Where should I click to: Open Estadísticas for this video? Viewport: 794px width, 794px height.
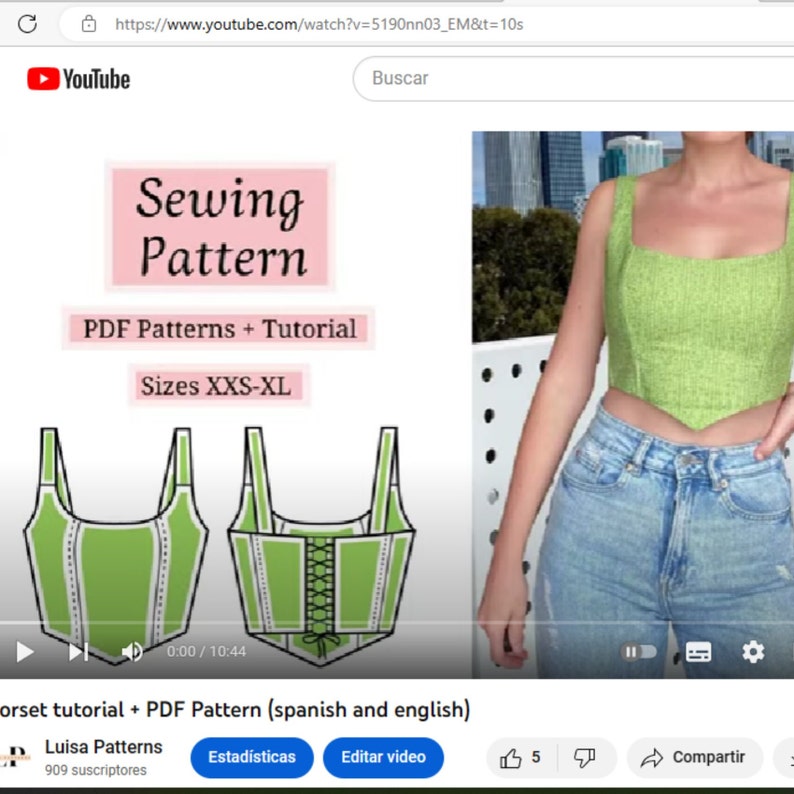coord(252,757)
